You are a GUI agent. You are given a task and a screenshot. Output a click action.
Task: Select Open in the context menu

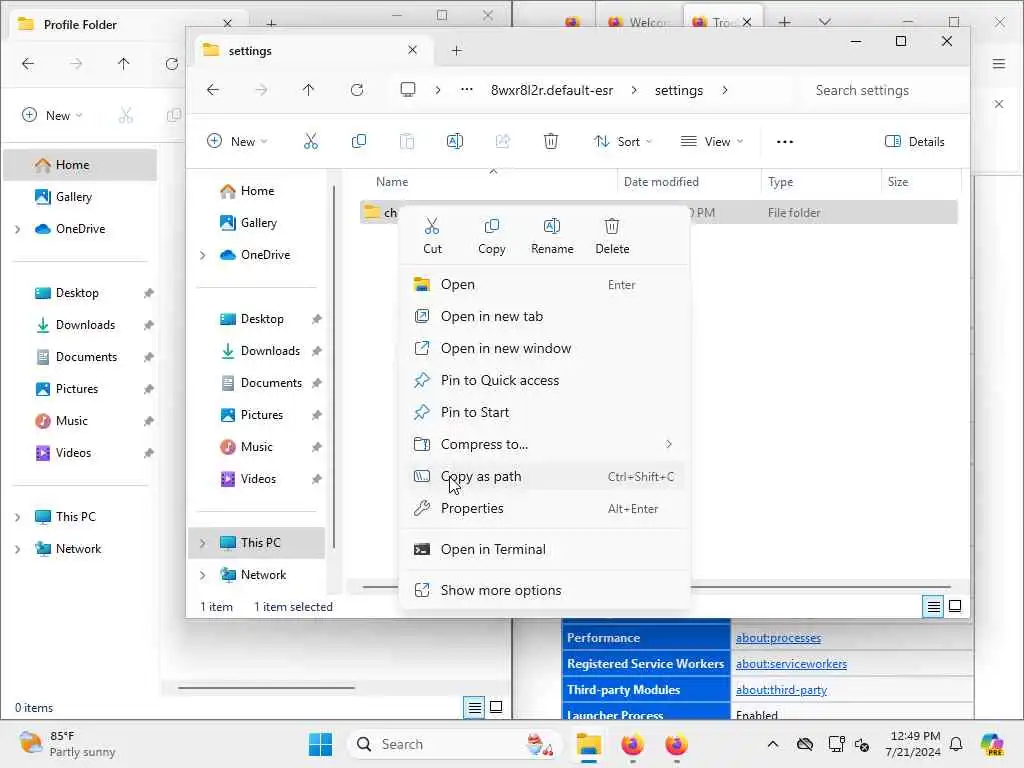coord(544,285)
